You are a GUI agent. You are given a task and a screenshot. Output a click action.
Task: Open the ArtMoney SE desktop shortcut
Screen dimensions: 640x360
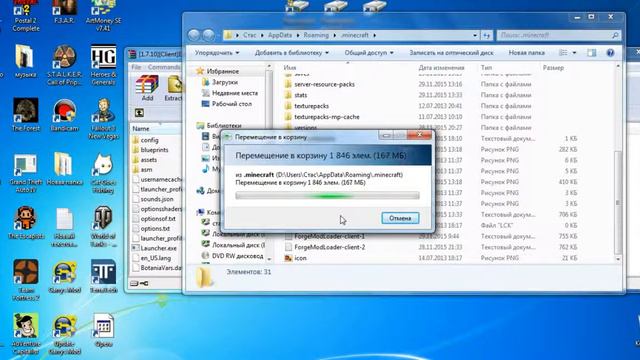tap(103, 16)
